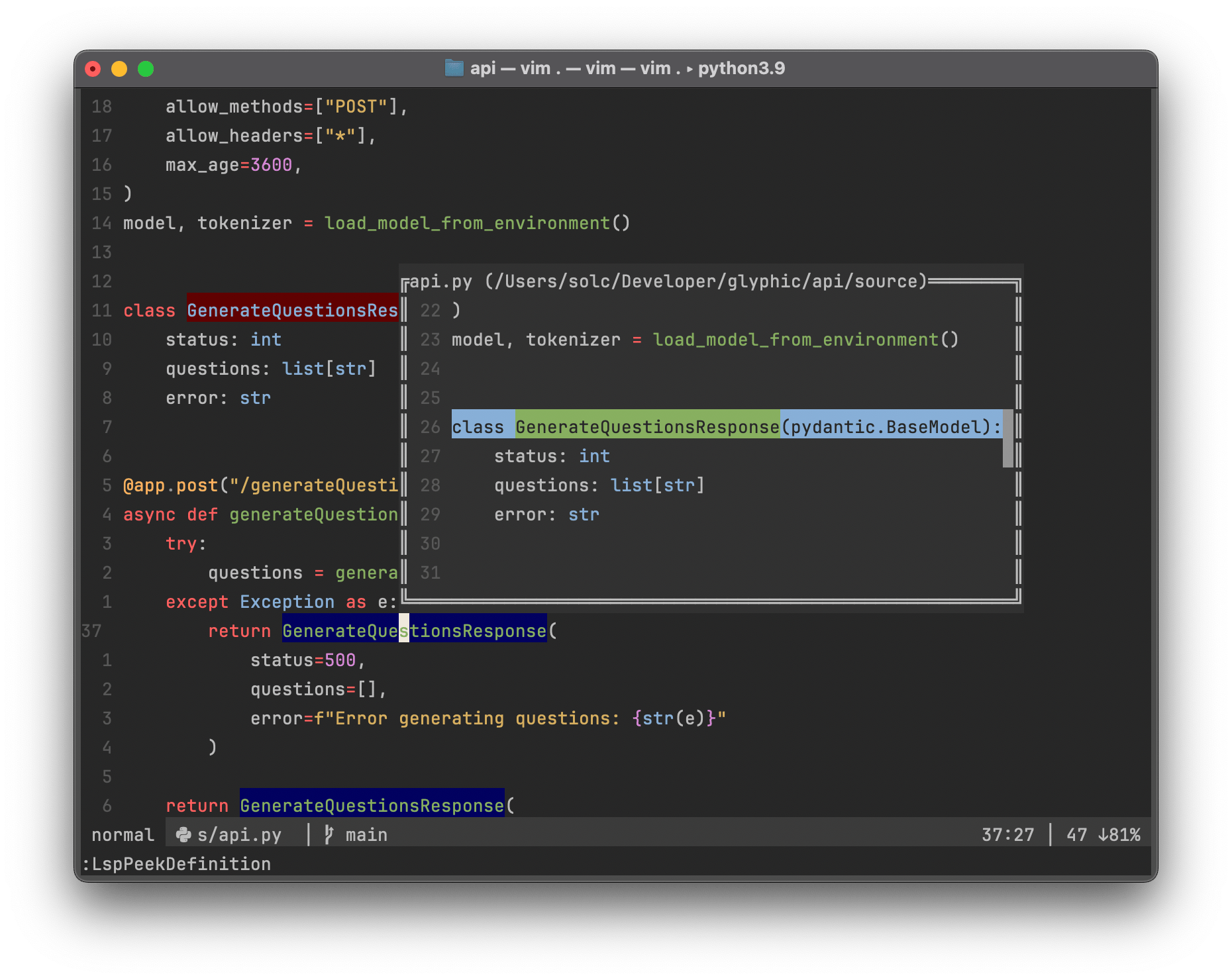Click the folder icon in the title bar
Image resolution: width=1232 pixels, height=980 pixels.
pos(454,68)
